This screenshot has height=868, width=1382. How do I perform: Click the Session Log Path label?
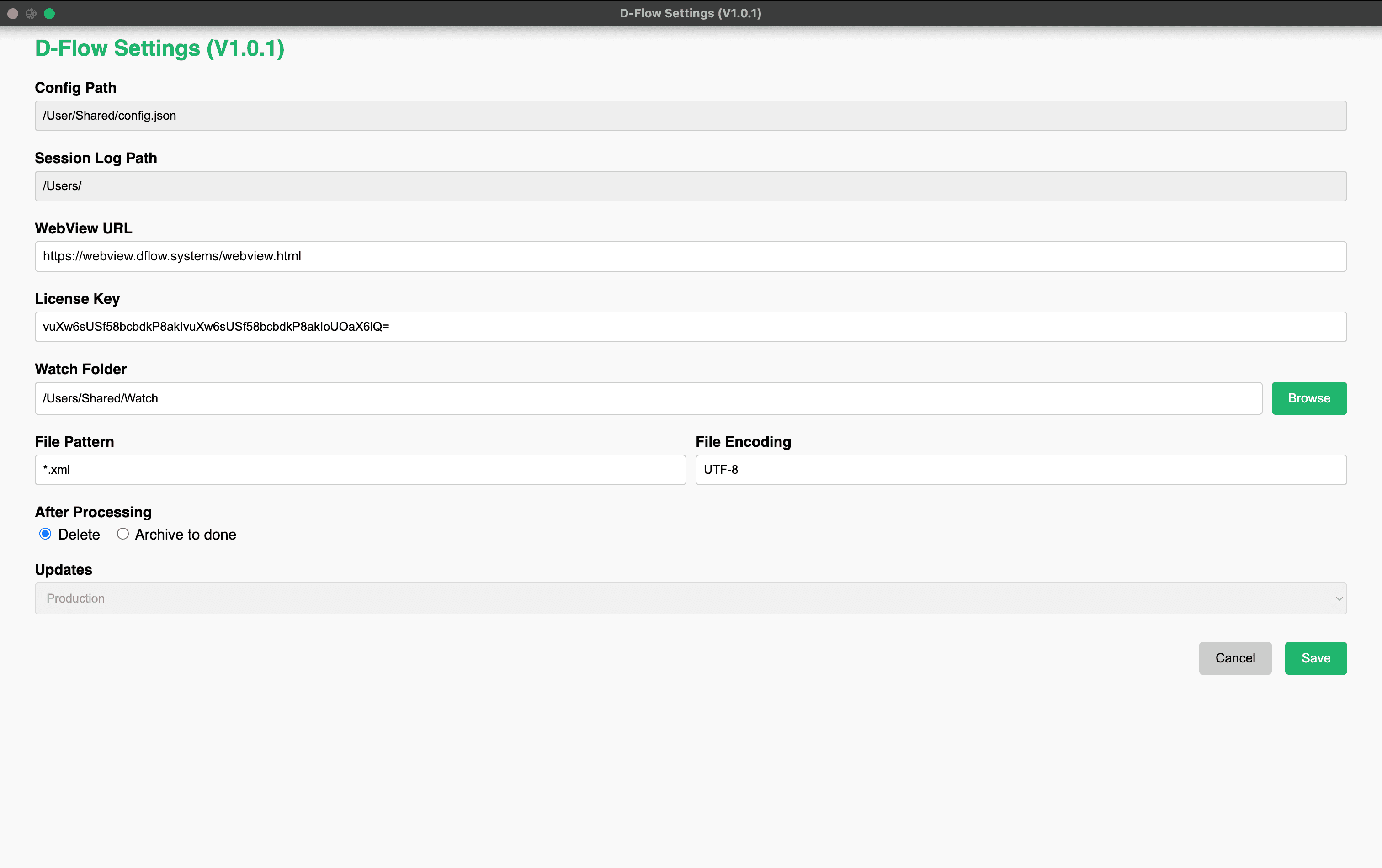[x=96, y=158]
